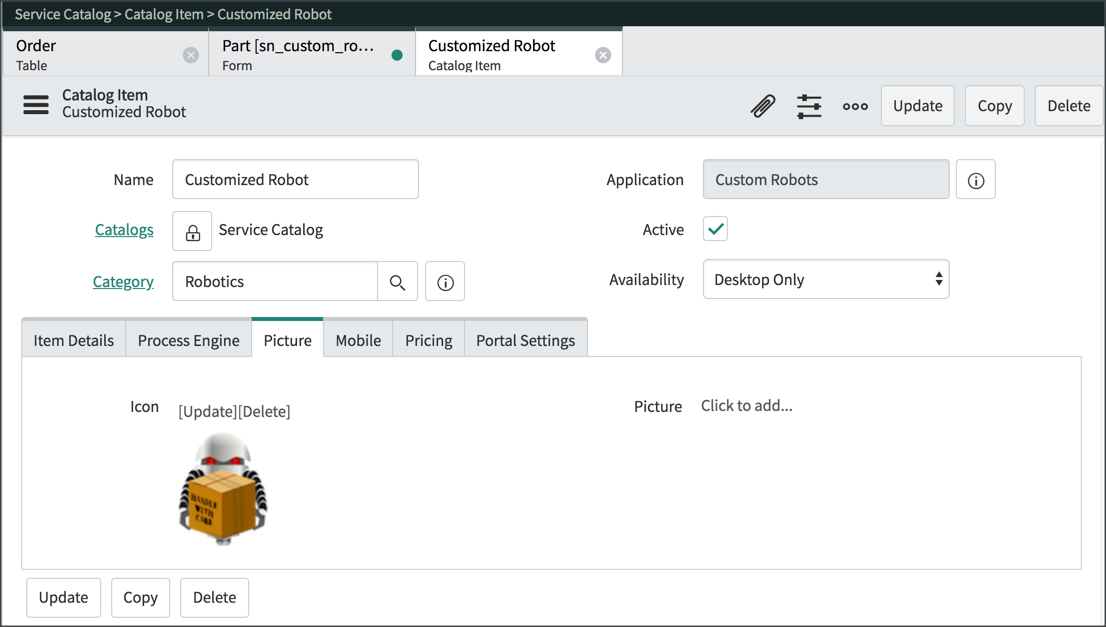Follow the Catalogs link
This screenshot has height=627, width=1106.
[x=124, y=229]
